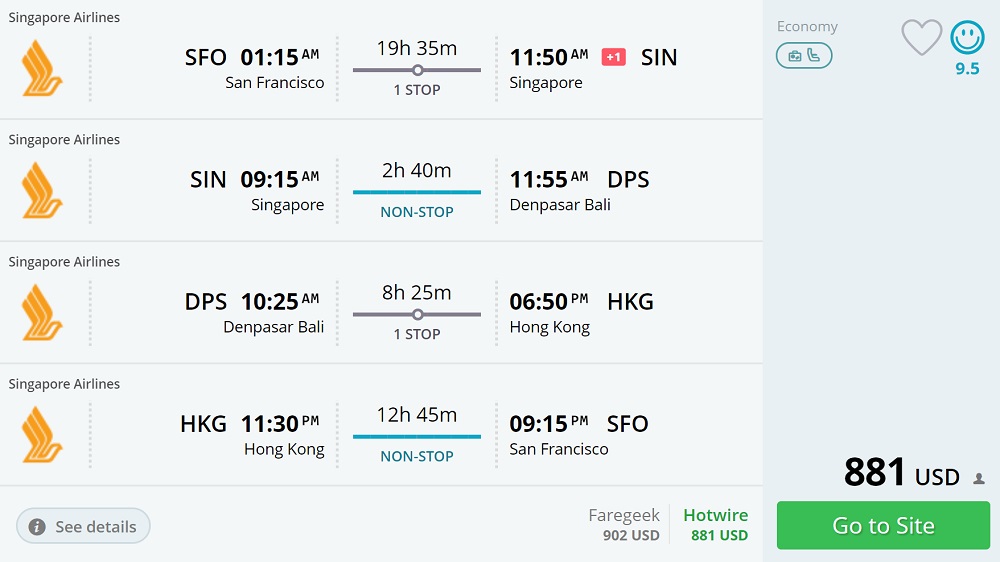Select the Faregeek 902 USD offer

[624, 525]
